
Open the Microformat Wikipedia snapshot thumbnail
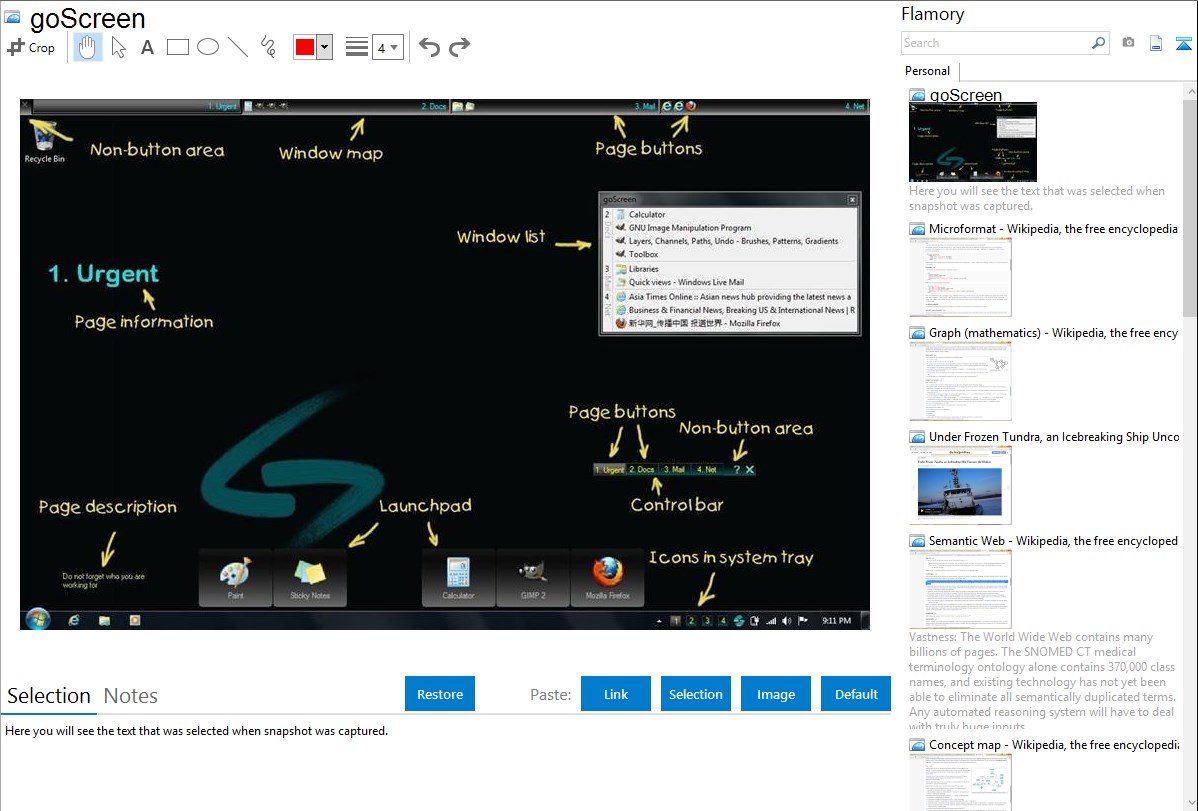click(960, 277)
